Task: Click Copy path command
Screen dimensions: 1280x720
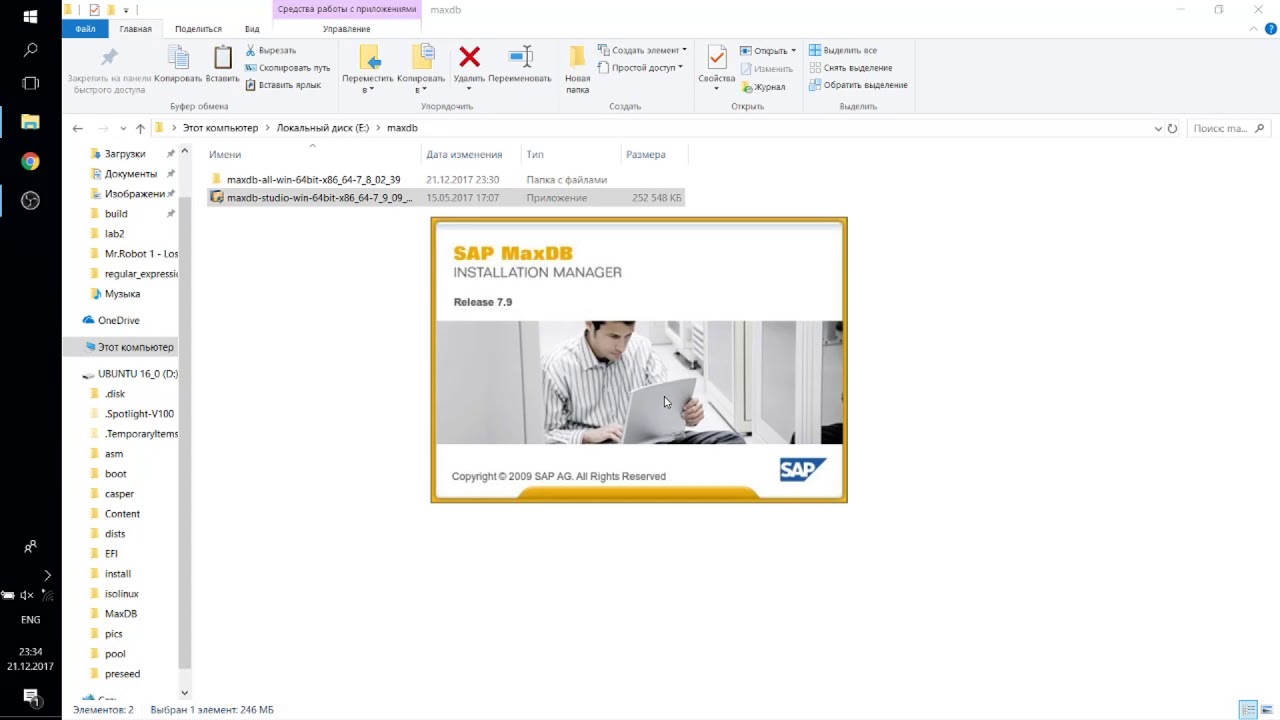Action: coord(287,68)
